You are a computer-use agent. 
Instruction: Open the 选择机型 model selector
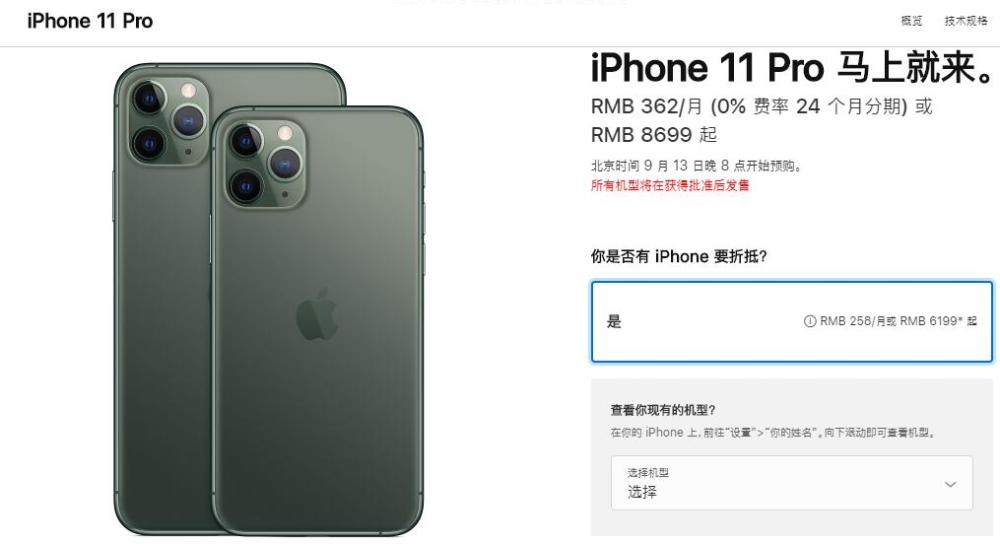tap(791, 483)
